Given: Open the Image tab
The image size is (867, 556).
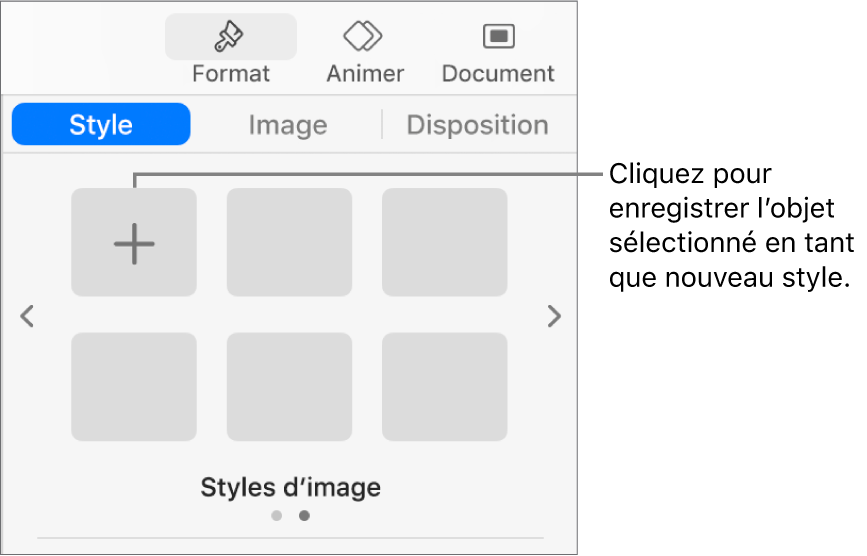Looking at the screenshot, I should [288, 125].
